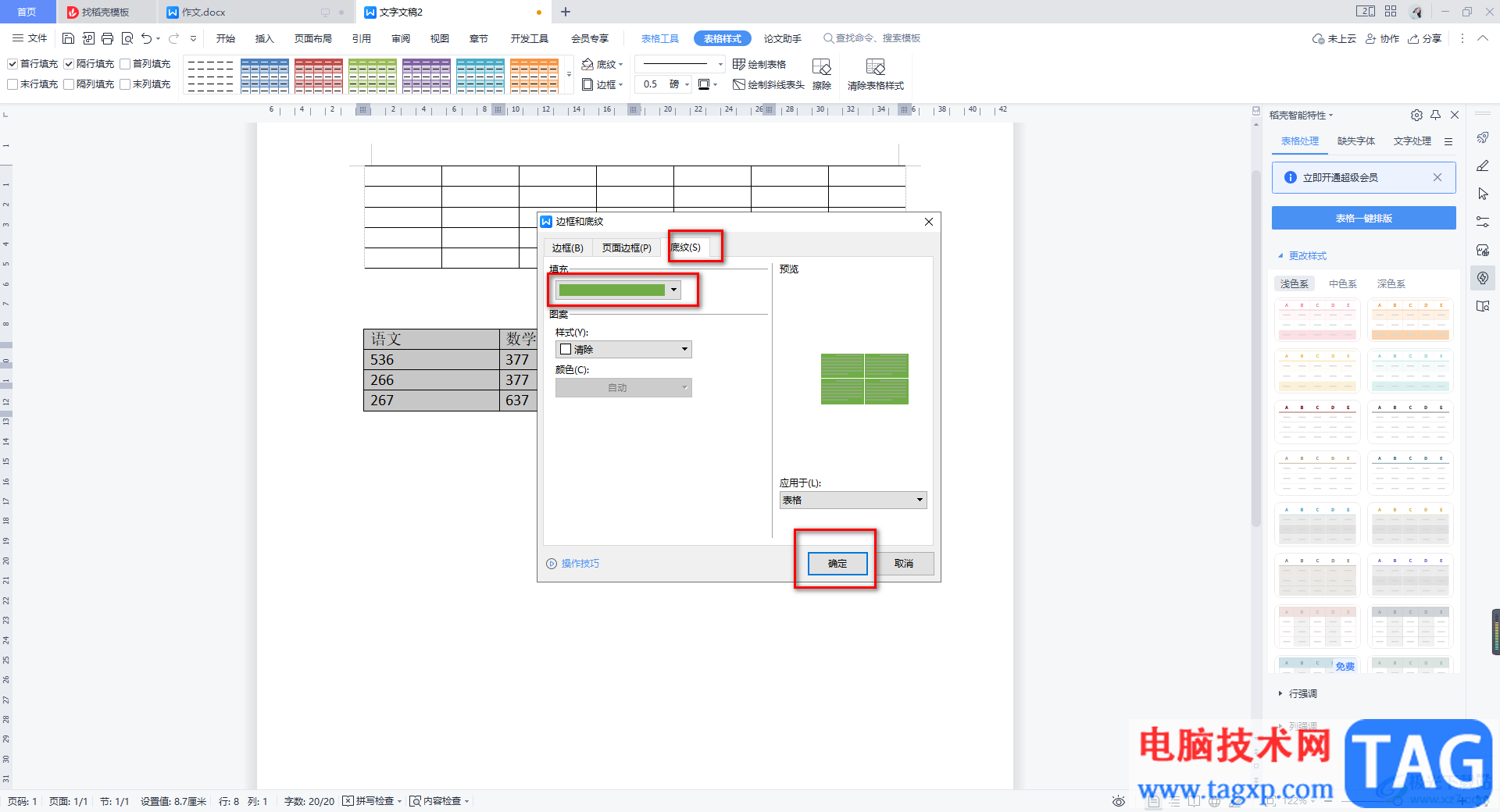Screen dimensions: 1500x812
Task: Choose the pink light table style in panel
Action: (x=1319, y=320)
